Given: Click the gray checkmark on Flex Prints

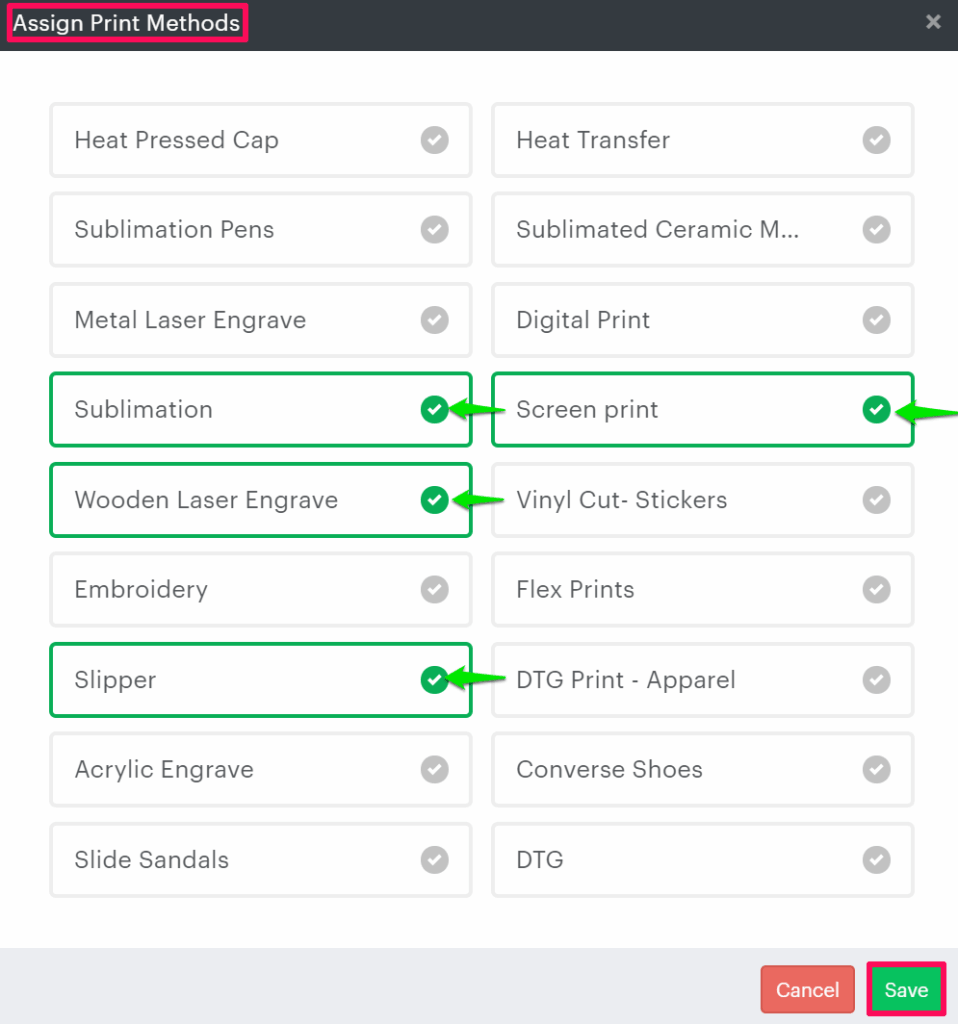Looking at the screenshot, I should [x=876, y=590].
